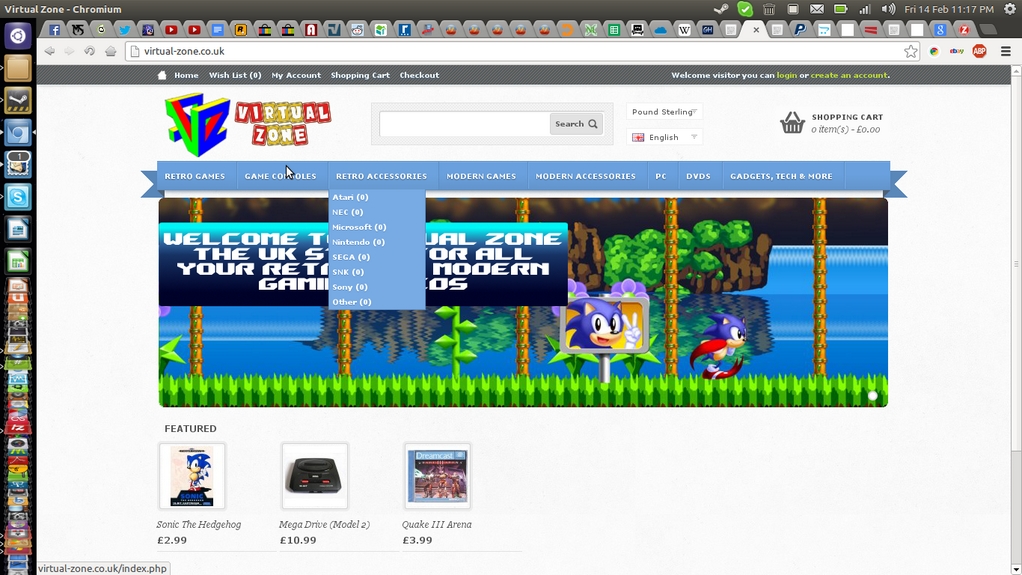Select Atari (0) from the submenu
1022x575 pixels.
point(350,197)
